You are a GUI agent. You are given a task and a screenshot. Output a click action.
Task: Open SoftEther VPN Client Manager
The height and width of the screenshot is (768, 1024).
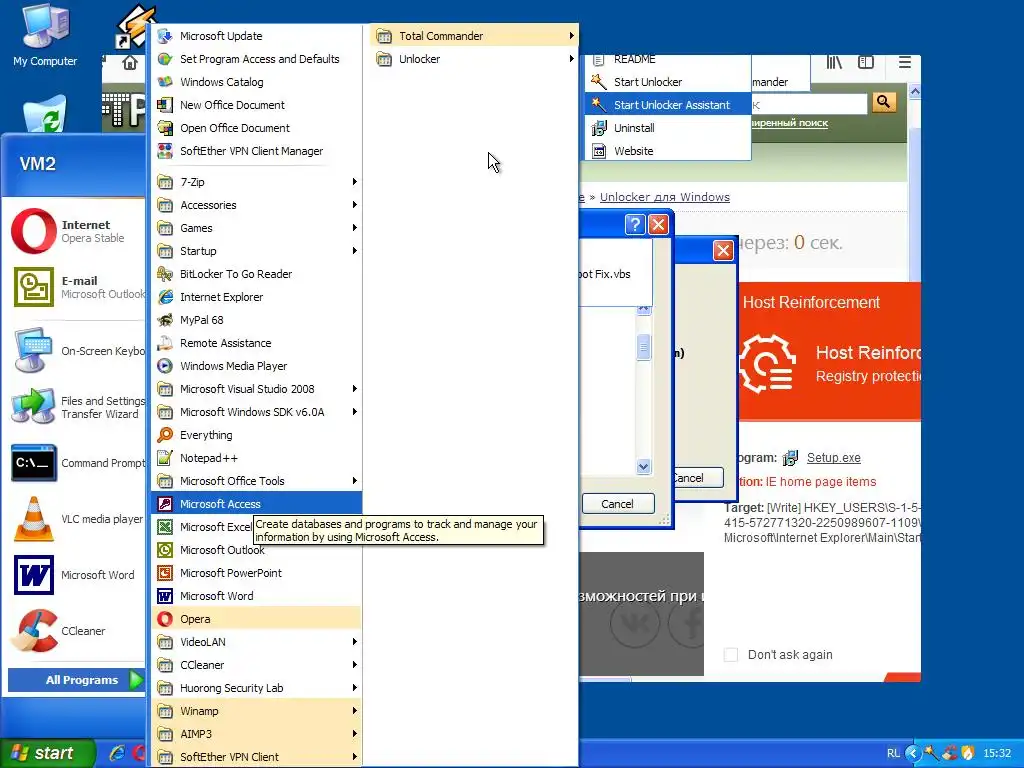pos(257,151)
